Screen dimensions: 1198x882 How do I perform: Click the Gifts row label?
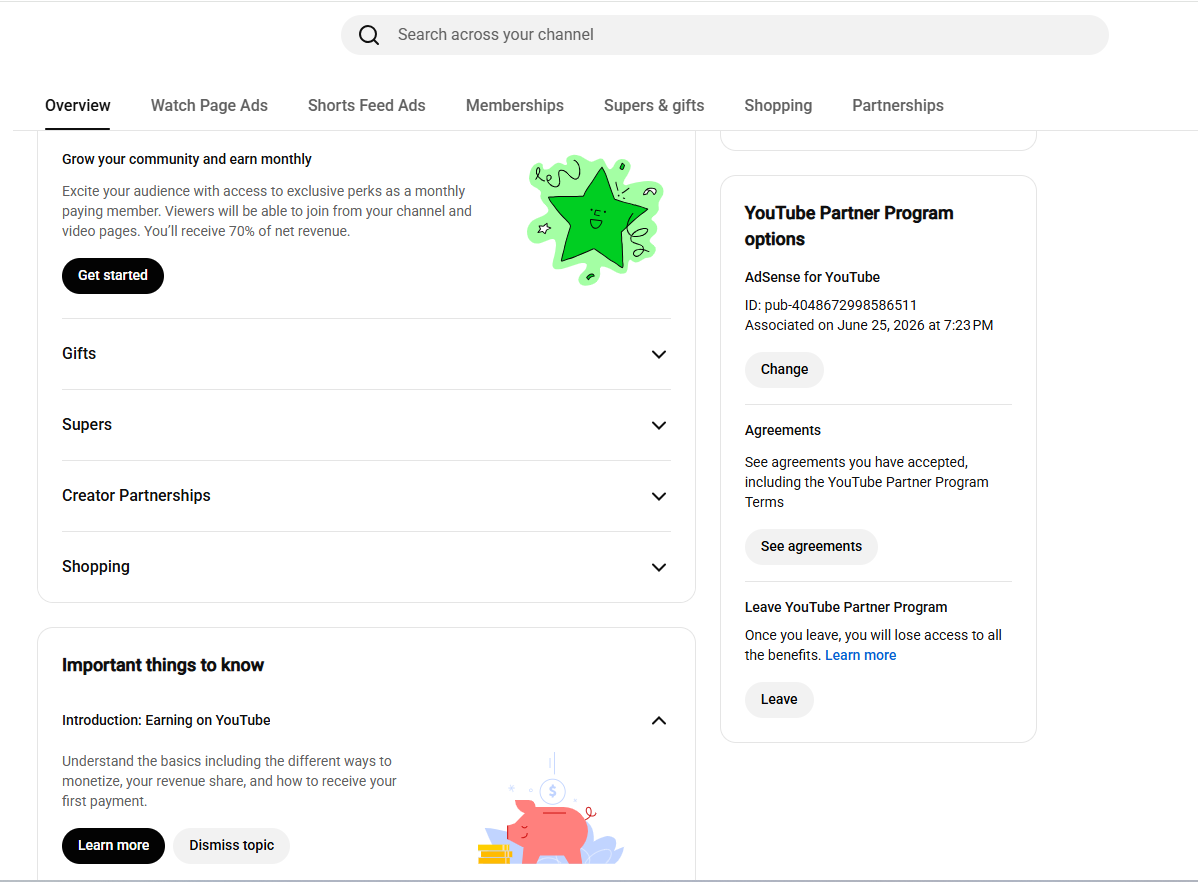79,353
